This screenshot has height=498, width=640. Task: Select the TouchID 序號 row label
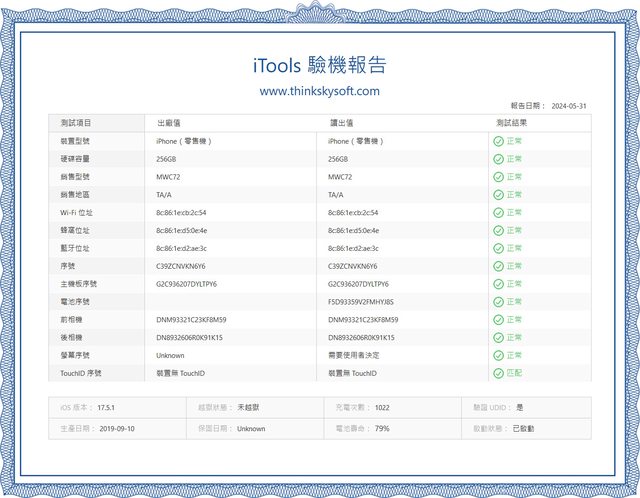(81, 373)
